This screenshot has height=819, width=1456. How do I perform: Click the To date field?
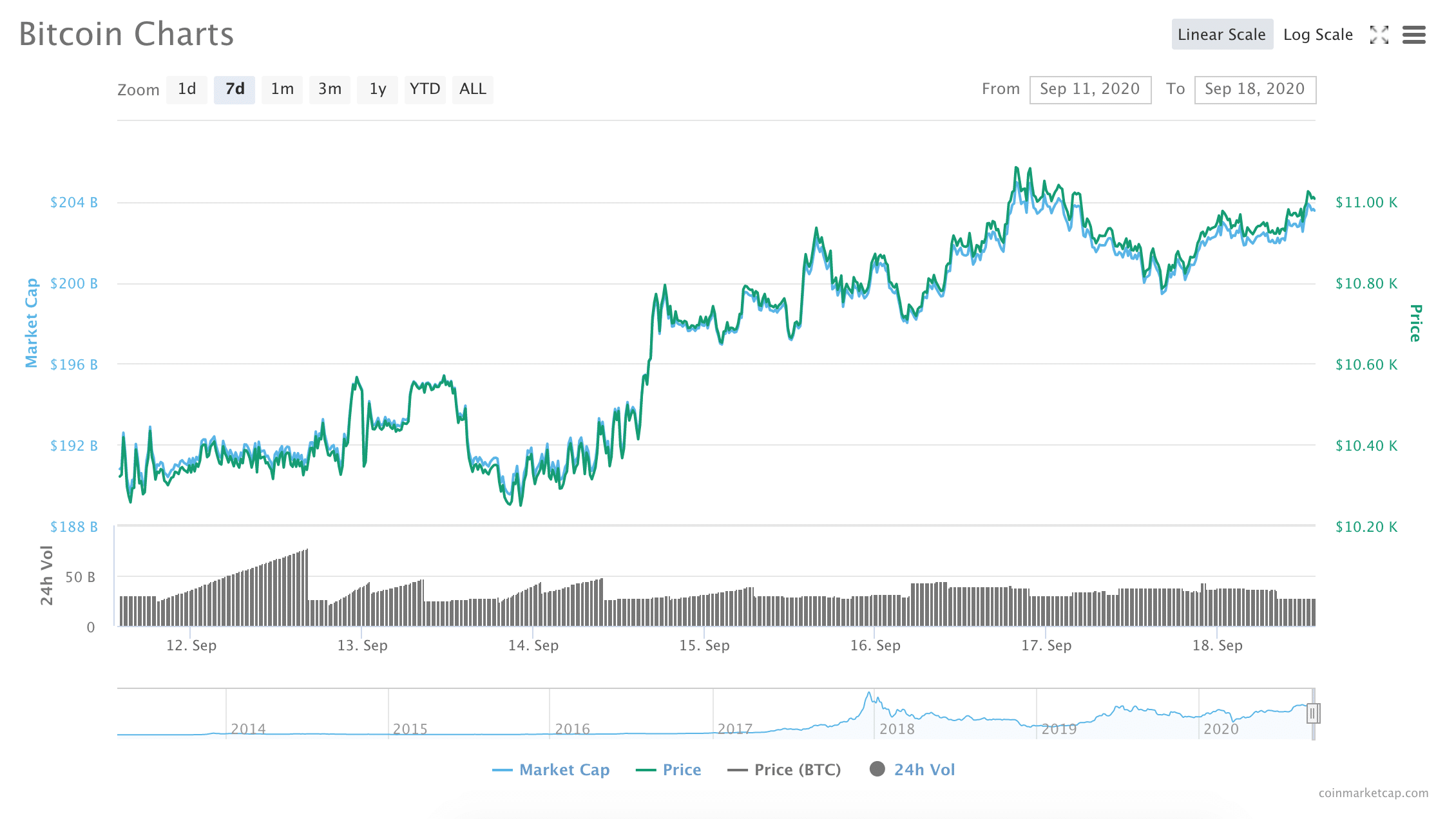[1254, 89]
